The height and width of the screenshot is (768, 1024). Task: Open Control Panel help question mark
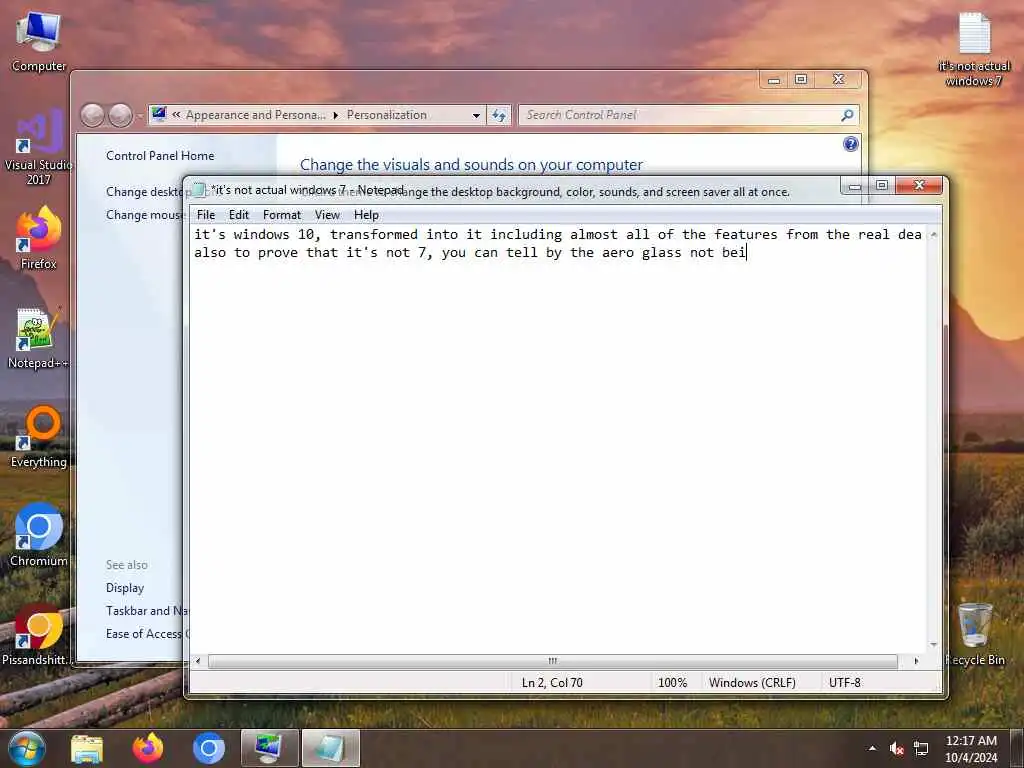coord(850,144)
